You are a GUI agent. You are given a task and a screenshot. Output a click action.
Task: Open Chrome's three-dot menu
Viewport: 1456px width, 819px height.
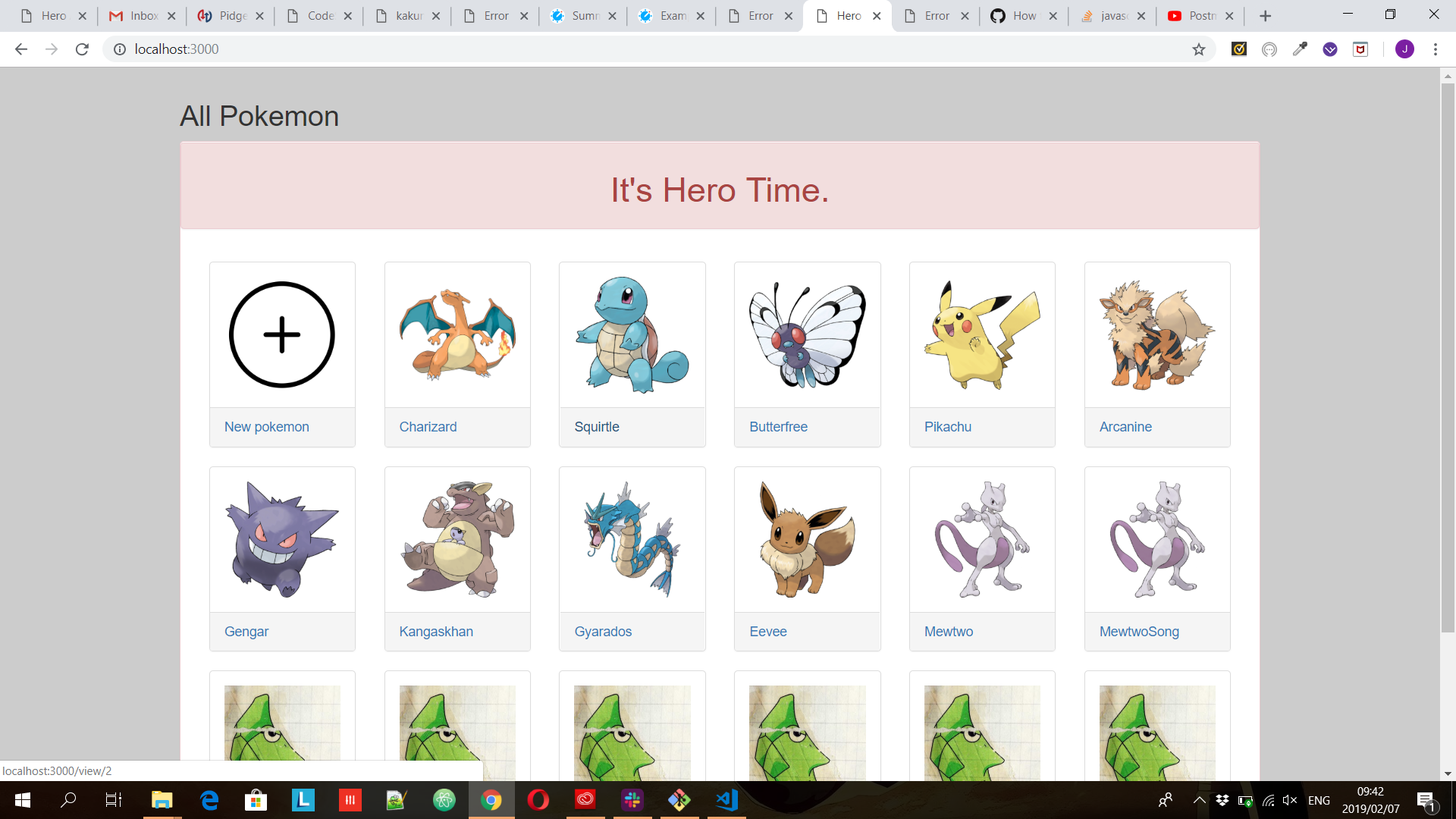point(1435,49)
